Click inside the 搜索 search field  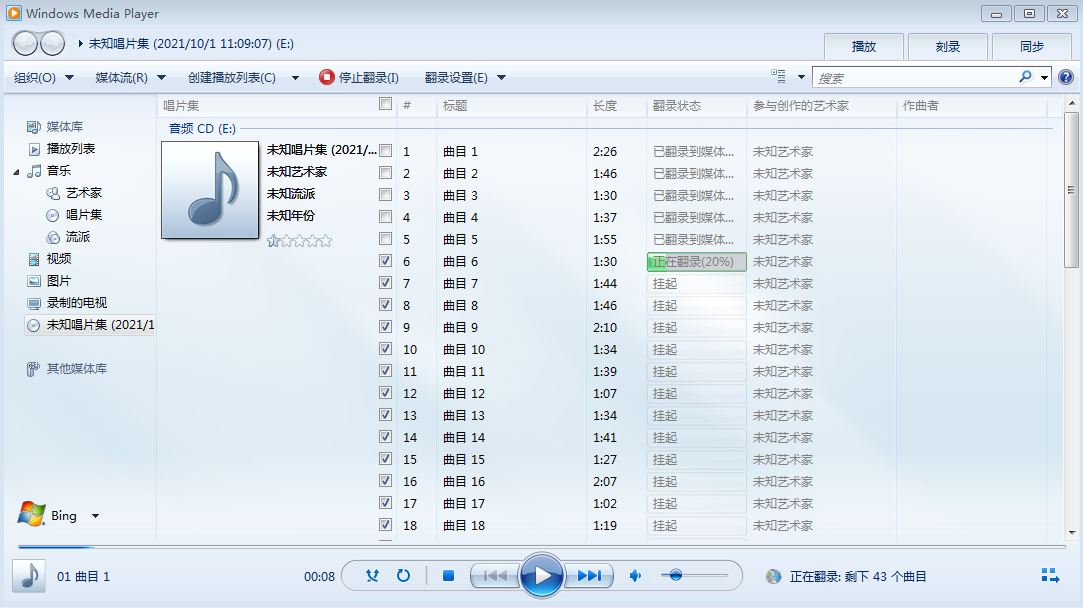(915, 78)
